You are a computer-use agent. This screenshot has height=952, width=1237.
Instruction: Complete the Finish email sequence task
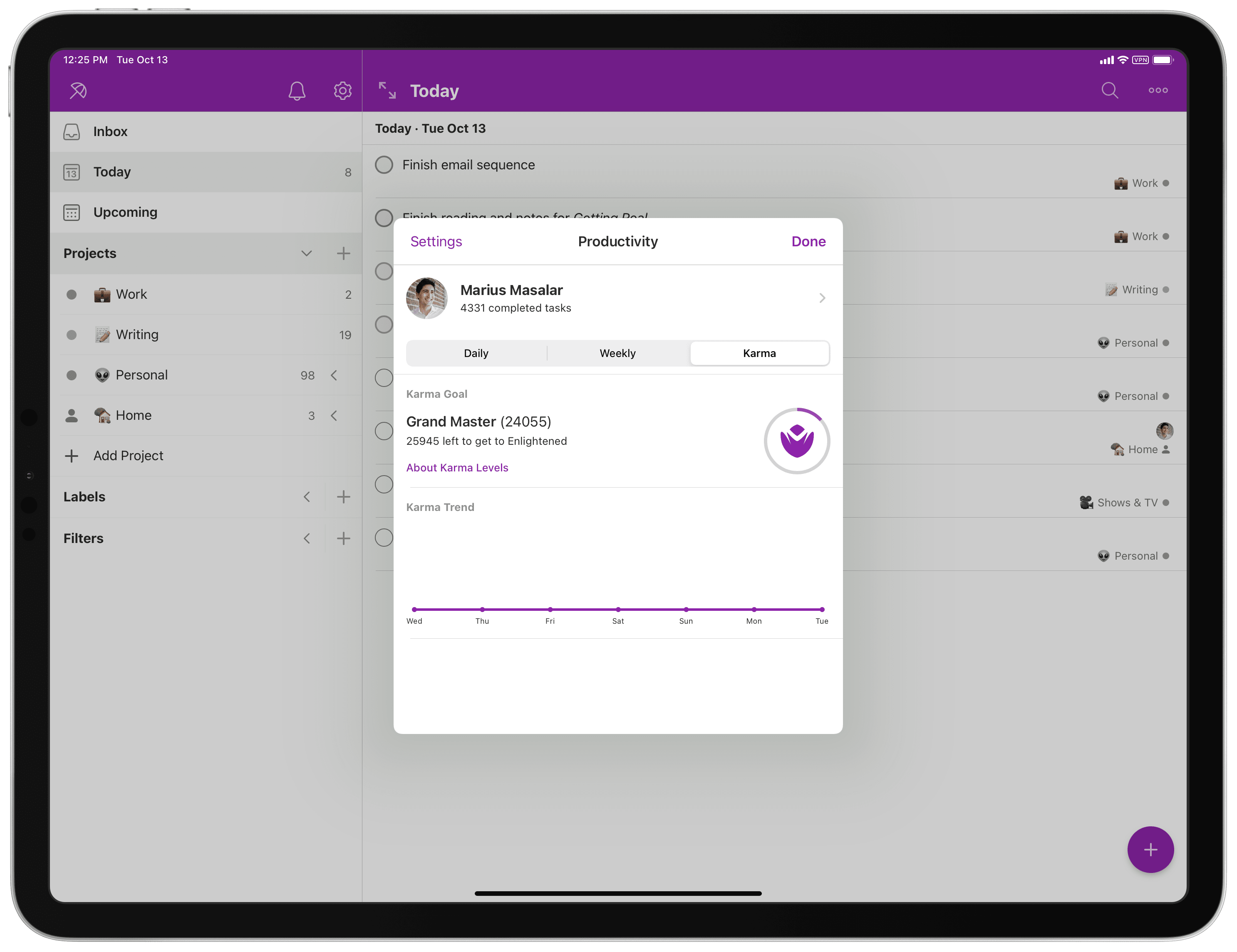point(384,165)
